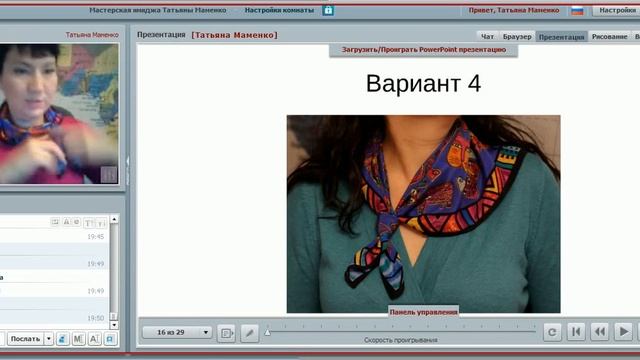
Task: Click the play forward button
Action: tap(623, 332)
